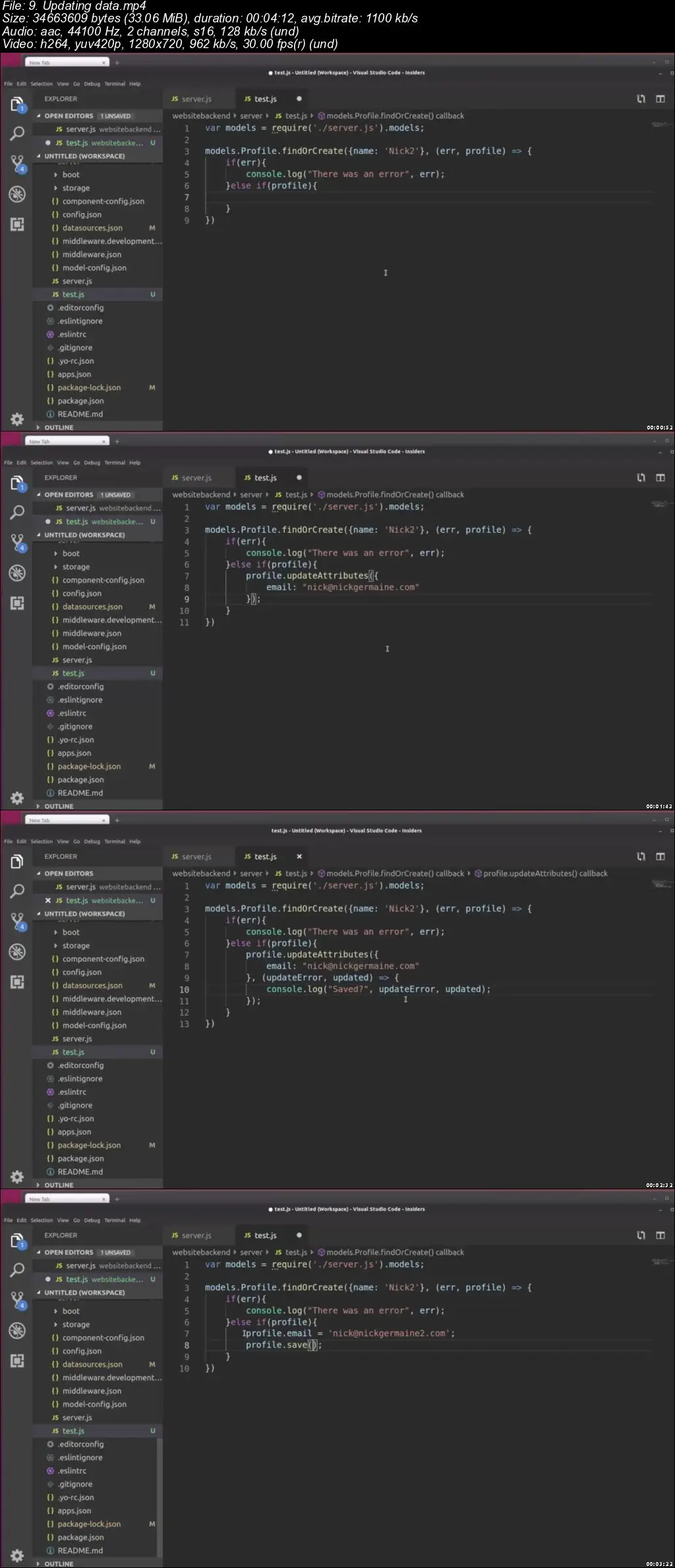Viewport: 675px width, 1568px height.
Task: Open Search icon in the 00:00:52 frame
Action: pos(18,133)
